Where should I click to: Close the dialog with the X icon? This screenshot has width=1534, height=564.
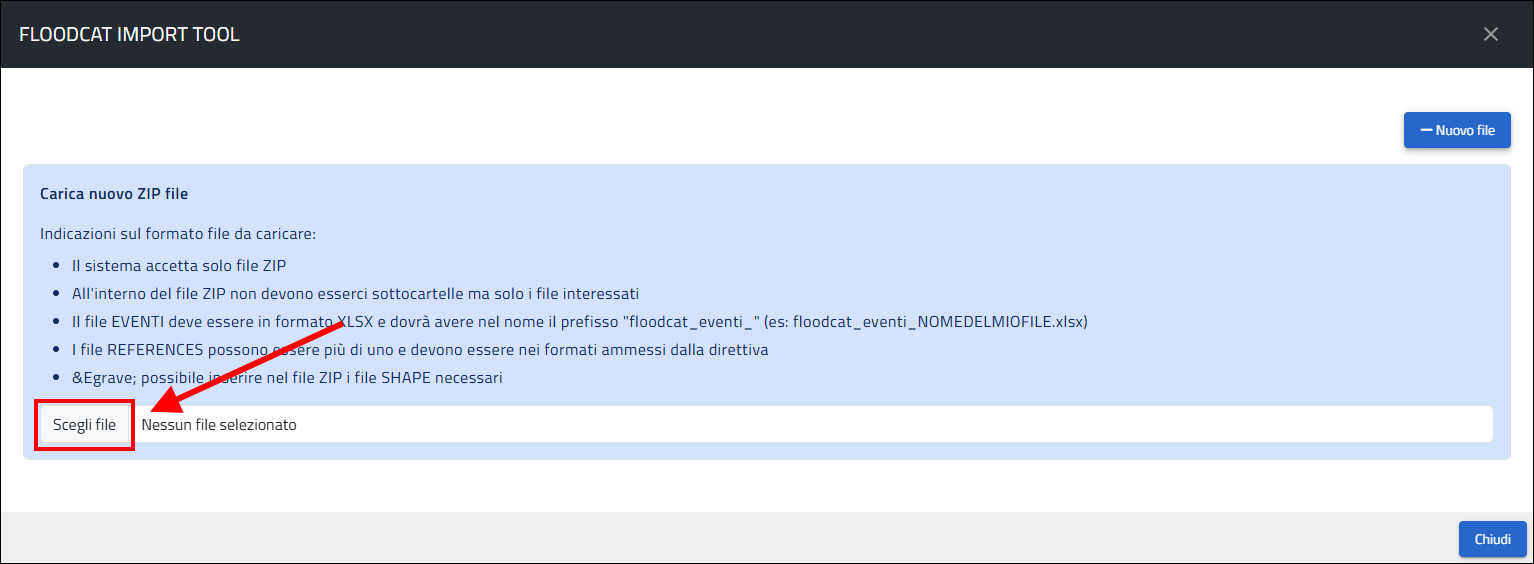click(x=1490, y=34)
